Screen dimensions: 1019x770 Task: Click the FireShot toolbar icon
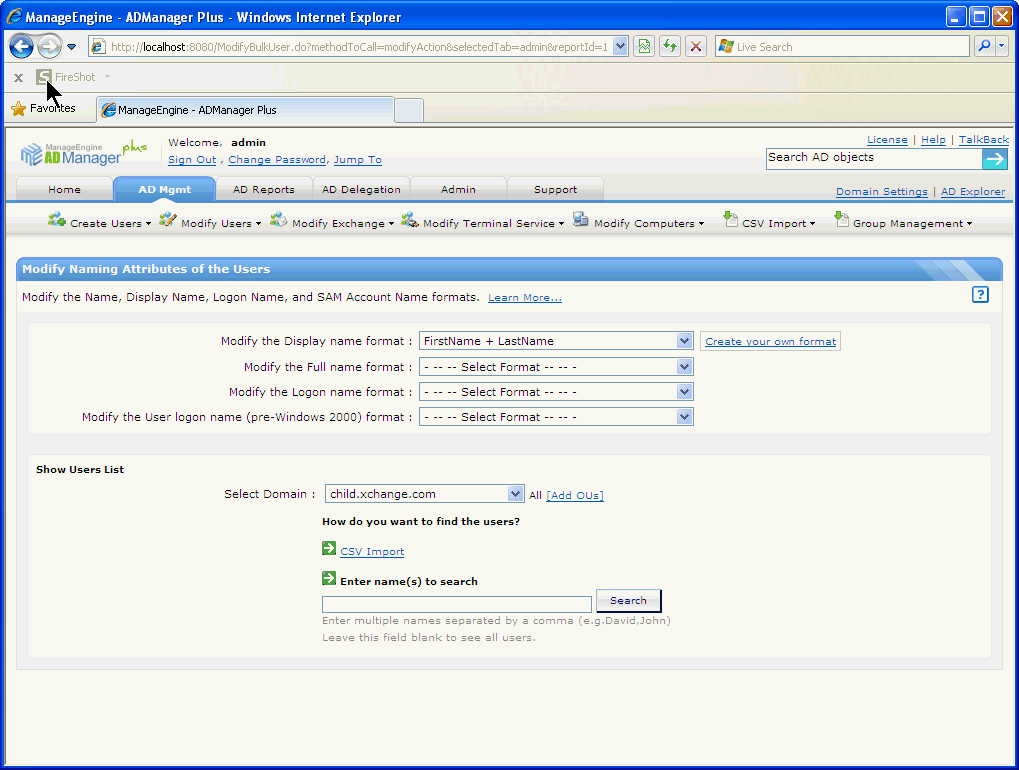coord(44,77)
